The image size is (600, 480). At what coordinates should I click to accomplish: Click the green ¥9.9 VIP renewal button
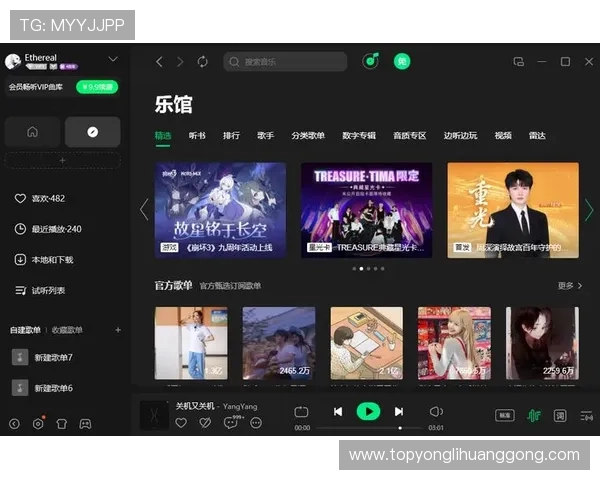pyautogui.click(x=97, y=87)
